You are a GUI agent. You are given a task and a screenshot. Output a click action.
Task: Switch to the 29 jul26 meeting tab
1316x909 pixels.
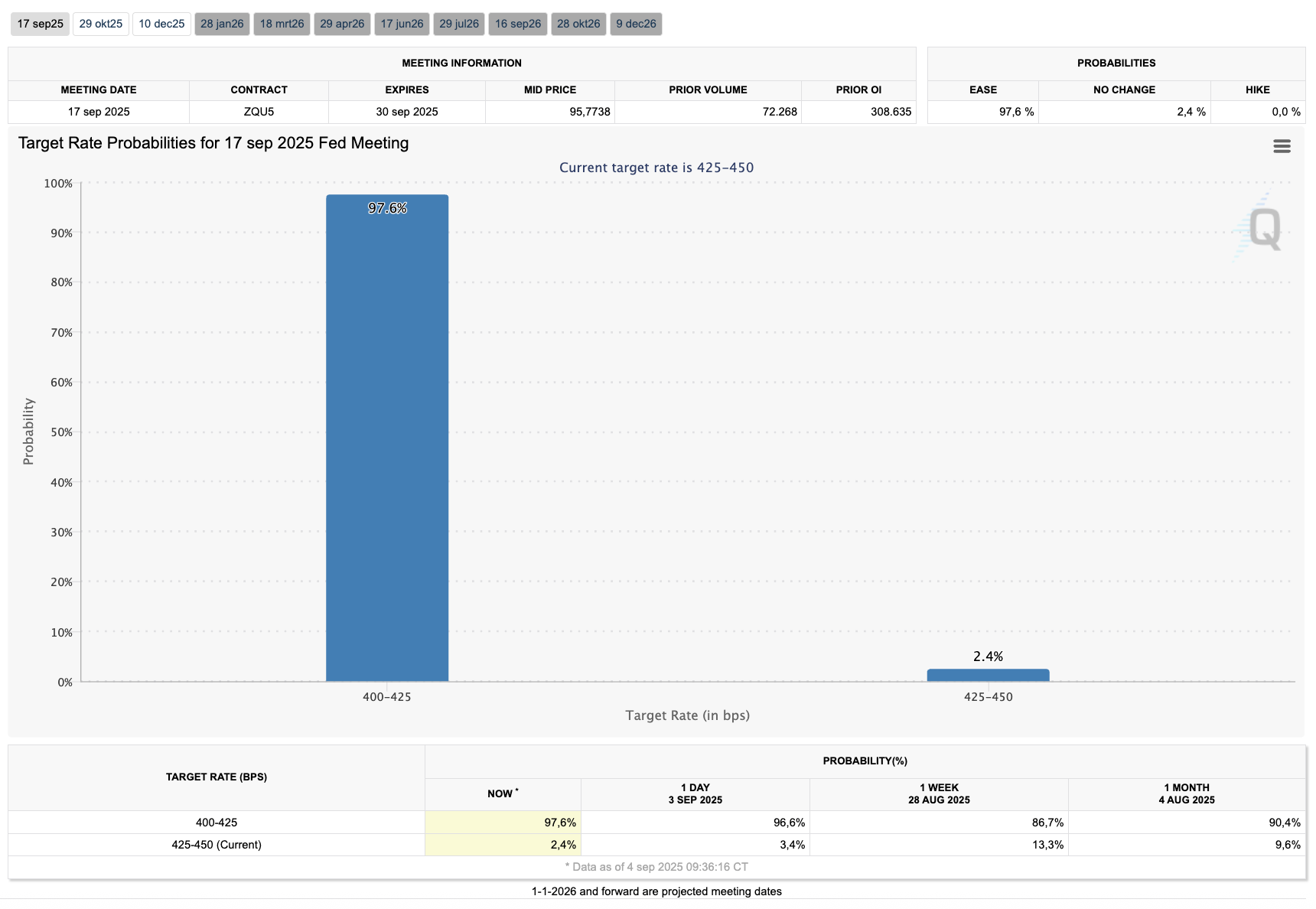pyautogui.click(x=459, y=24)
